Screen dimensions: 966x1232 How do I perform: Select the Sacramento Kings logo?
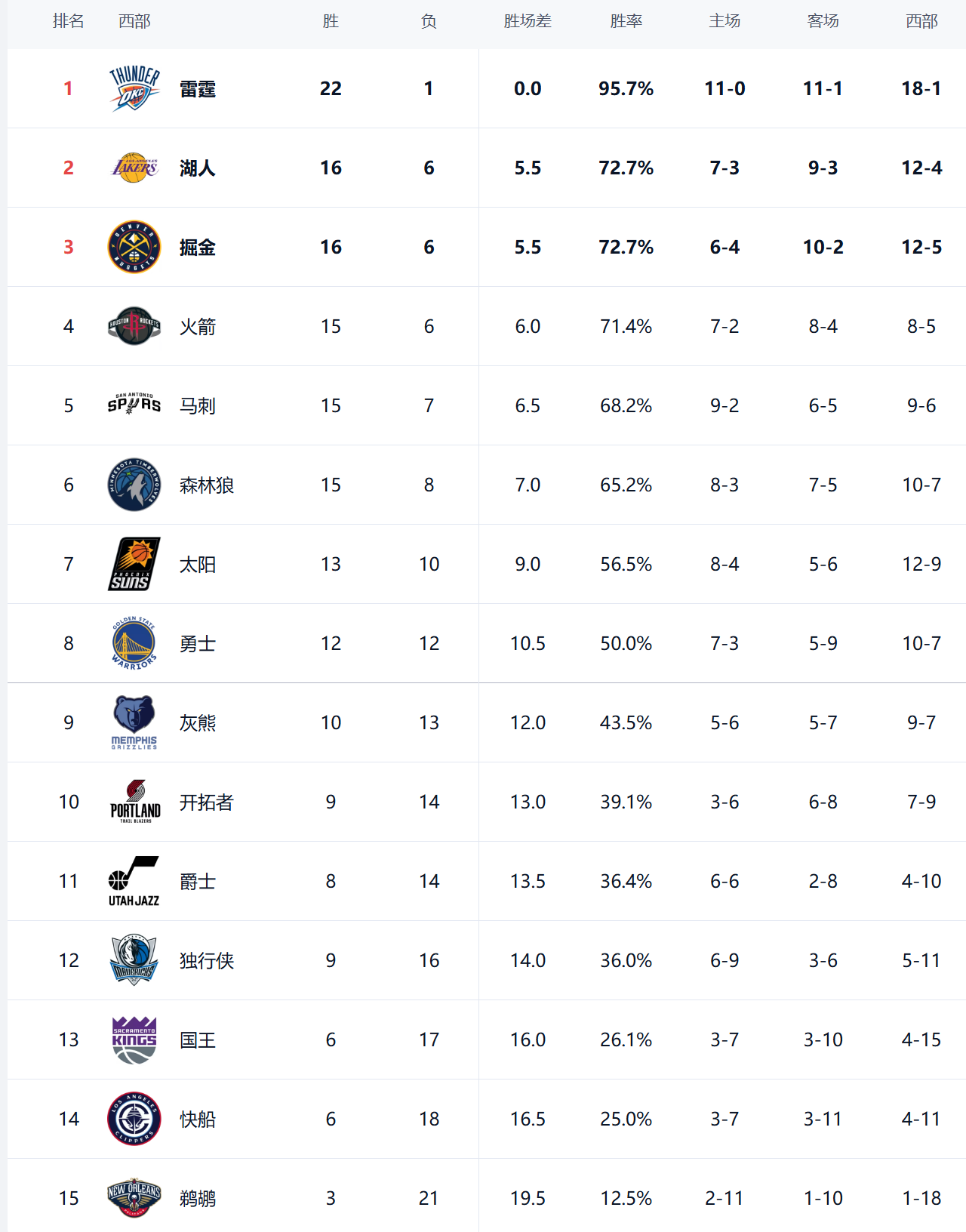[x=134, y=1039]
